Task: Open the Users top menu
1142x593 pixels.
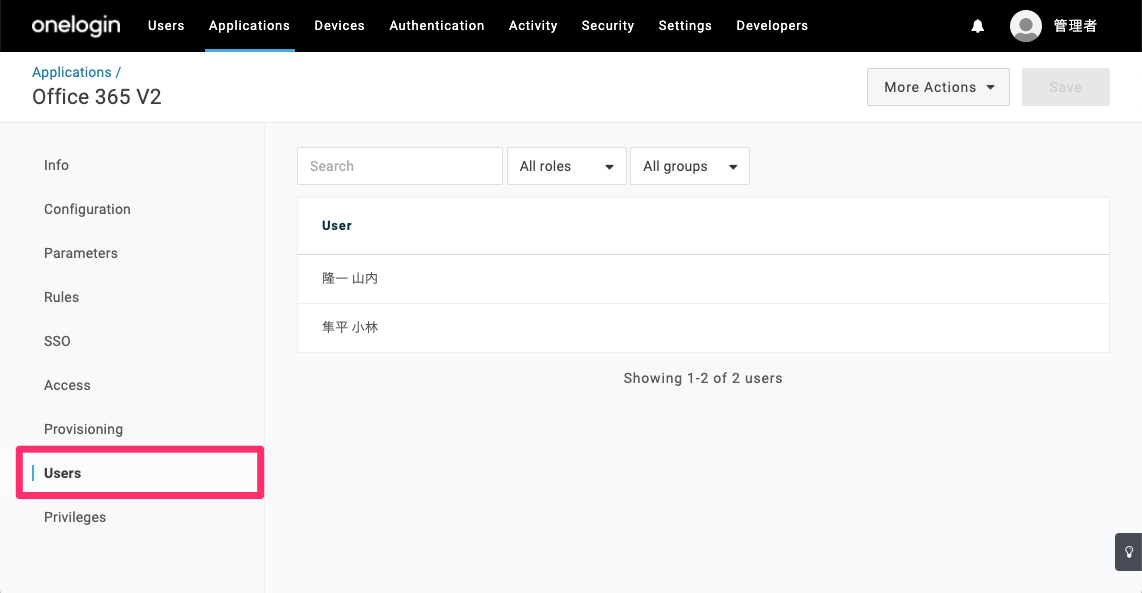Action: click(166, 25)
